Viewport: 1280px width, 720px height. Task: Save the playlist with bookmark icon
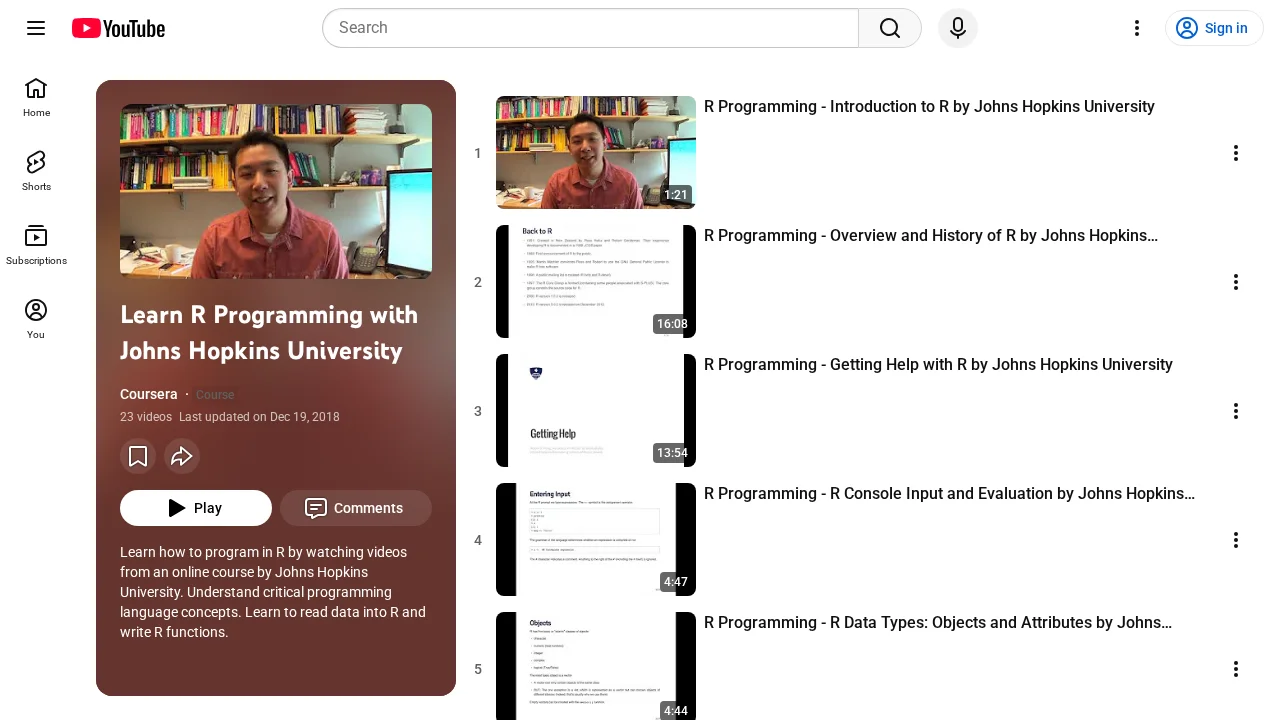[138, 456]
